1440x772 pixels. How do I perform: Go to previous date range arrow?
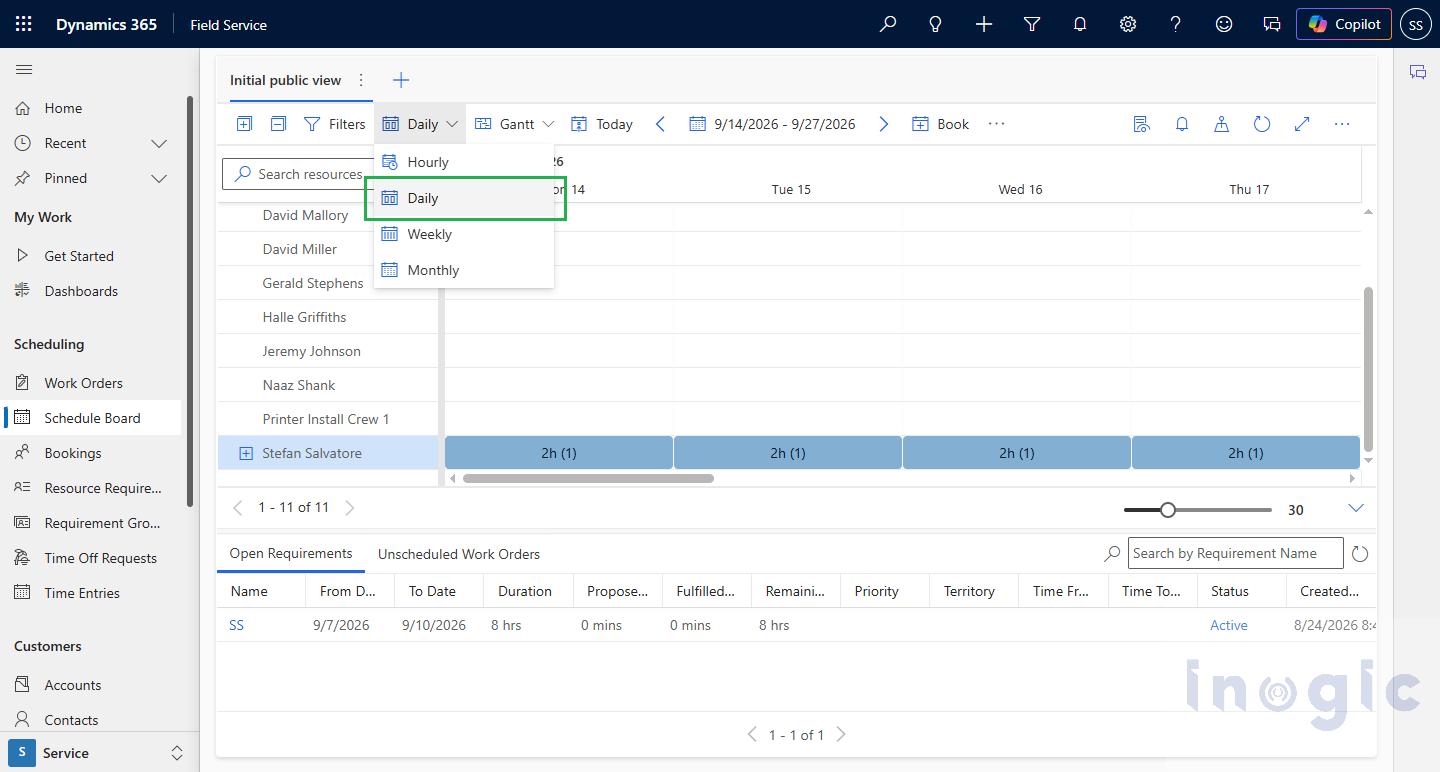pyautogui.click(x=660, y=124)
